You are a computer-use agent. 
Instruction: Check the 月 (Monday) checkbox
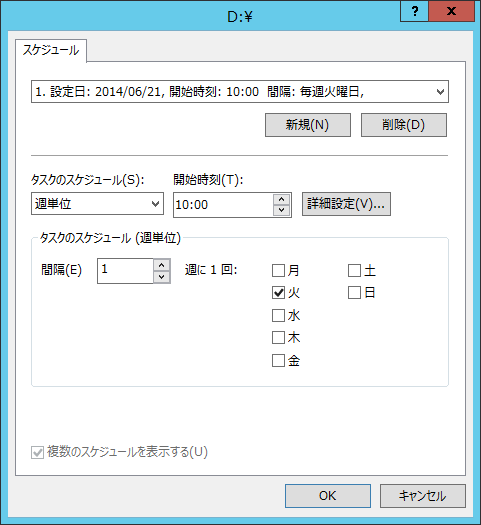(x=278, y=271)
